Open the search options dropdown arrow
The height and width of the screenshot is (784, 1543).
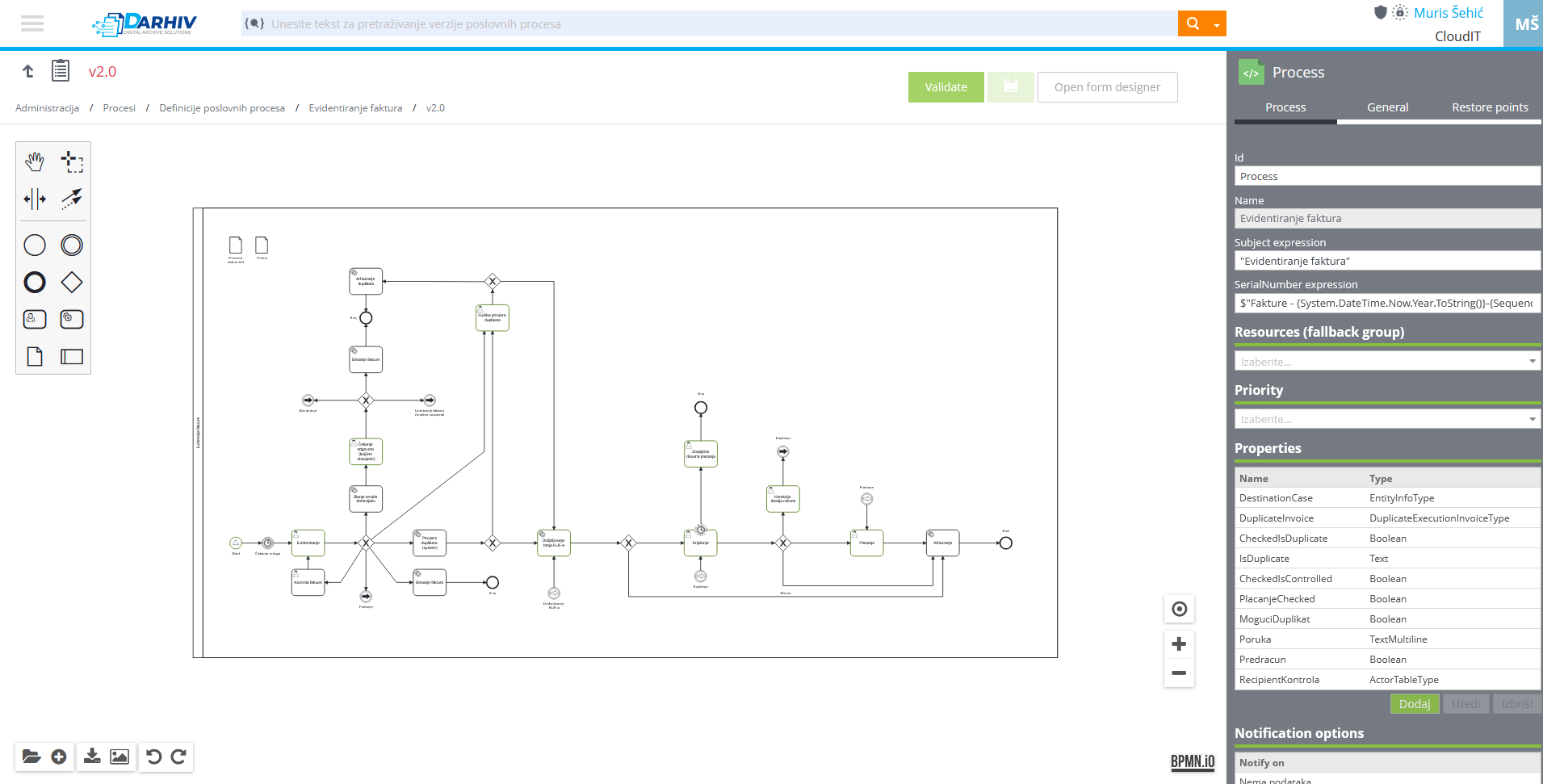click(1216, 24)
